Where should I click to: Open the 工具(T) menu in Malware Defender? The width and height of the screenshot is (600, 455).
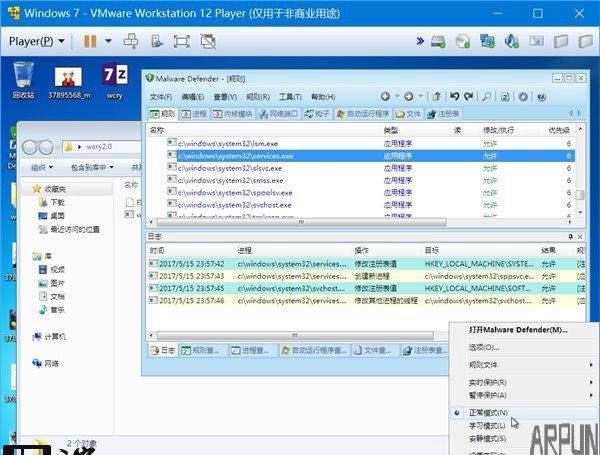click(x=289, y=97)
